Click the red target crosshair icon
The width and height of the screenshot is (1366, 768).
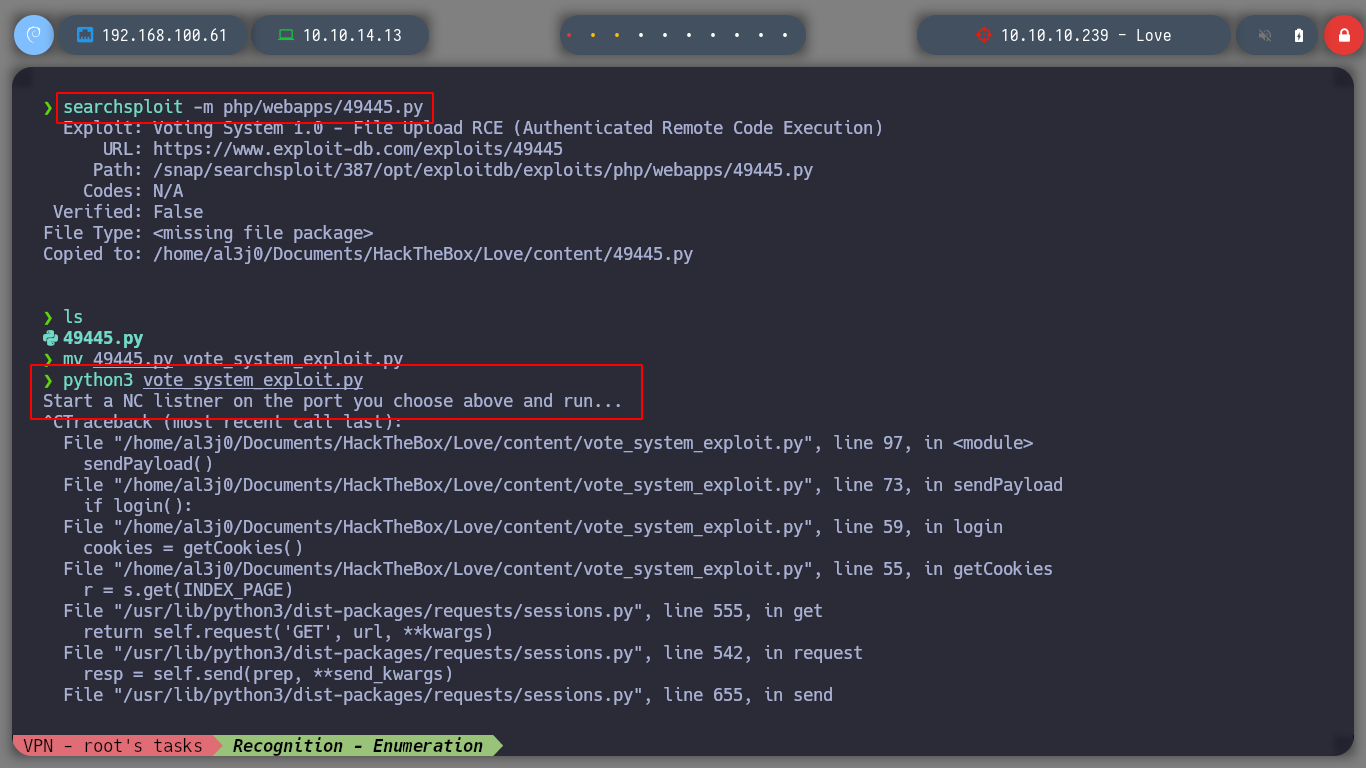point(983,35)
